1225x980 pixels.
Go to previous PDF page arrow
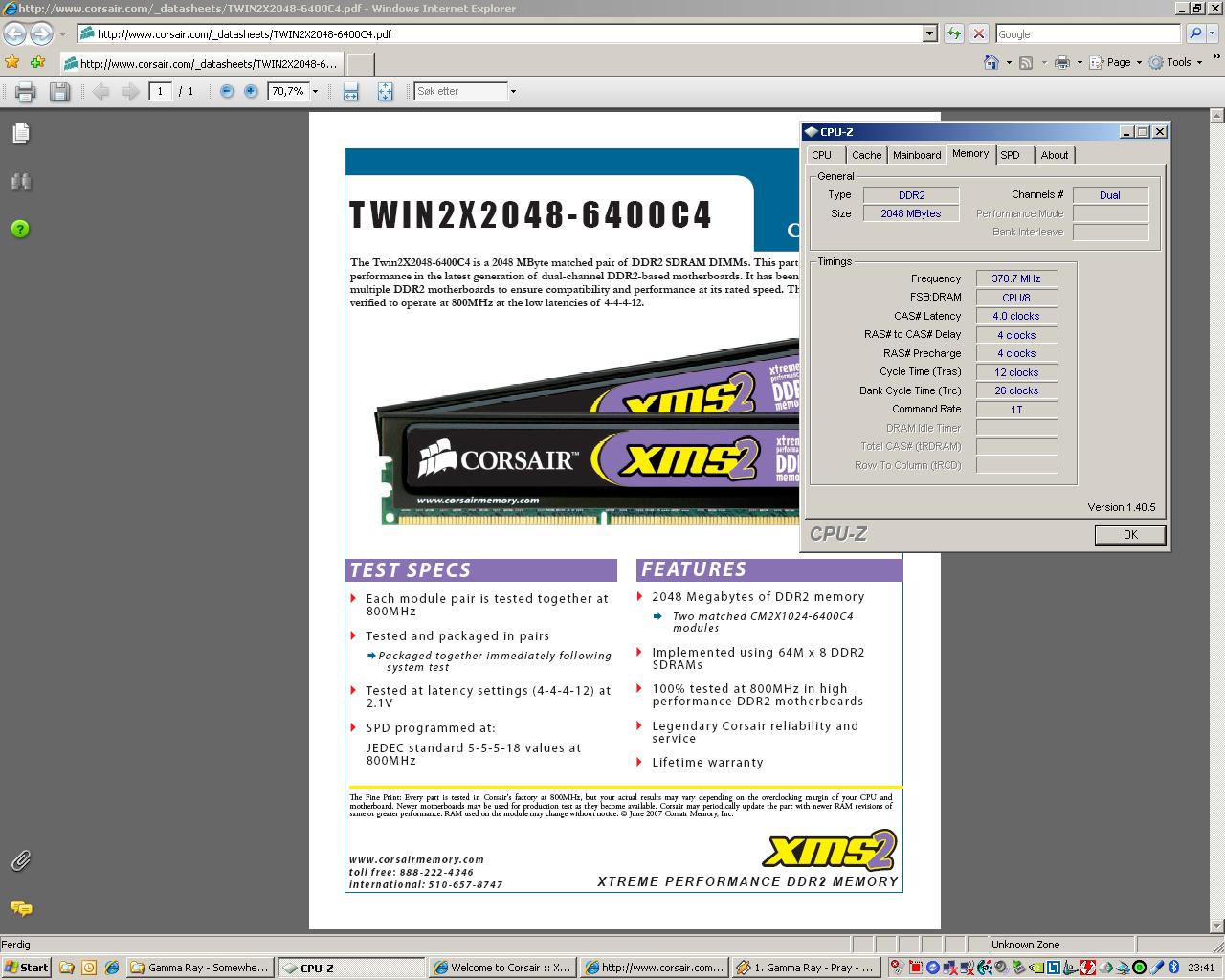(100, 92)
